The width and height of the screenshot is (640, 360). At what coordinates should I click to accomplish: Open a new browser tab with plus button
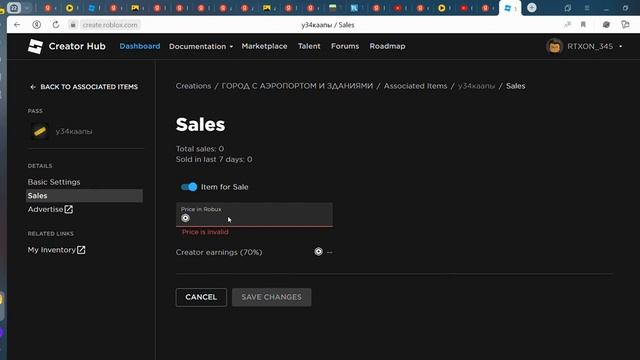tap(531, 8)
